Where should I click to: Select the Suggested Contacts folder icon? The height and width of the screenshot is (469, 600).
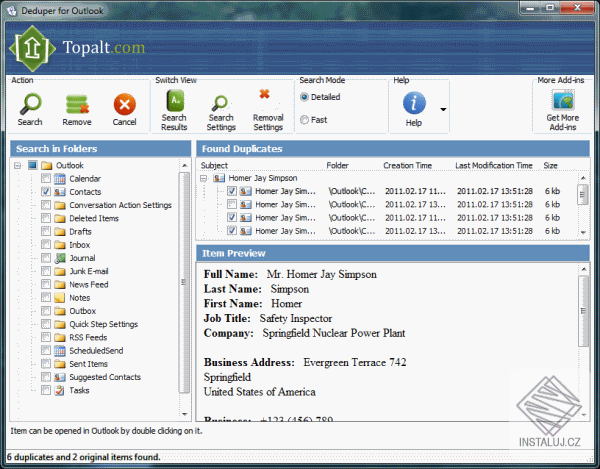pyautogui.click(x=59, y=377)
